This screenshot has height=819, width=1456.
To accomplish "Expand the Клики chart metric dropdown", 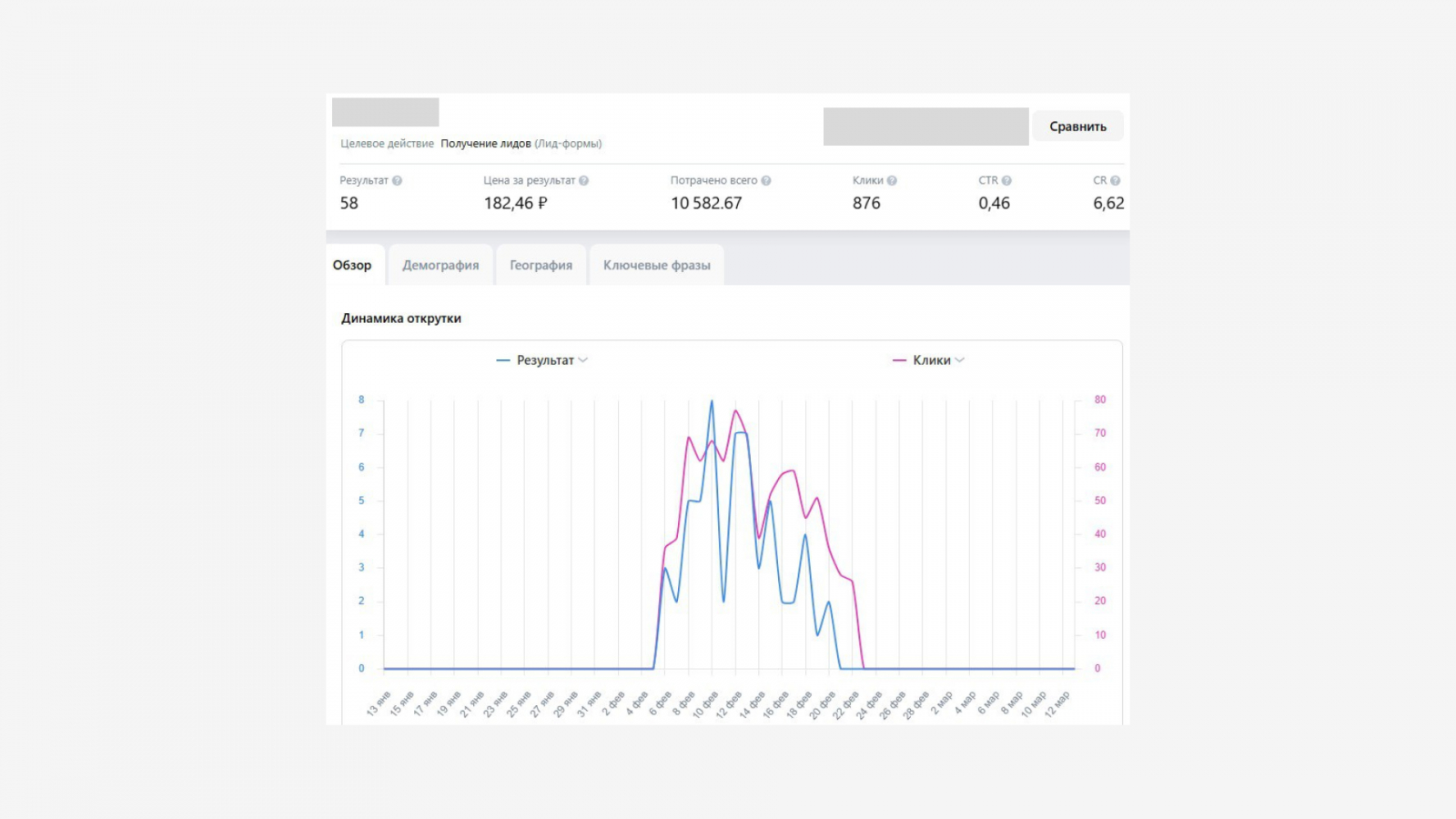I will coord(960,360).
